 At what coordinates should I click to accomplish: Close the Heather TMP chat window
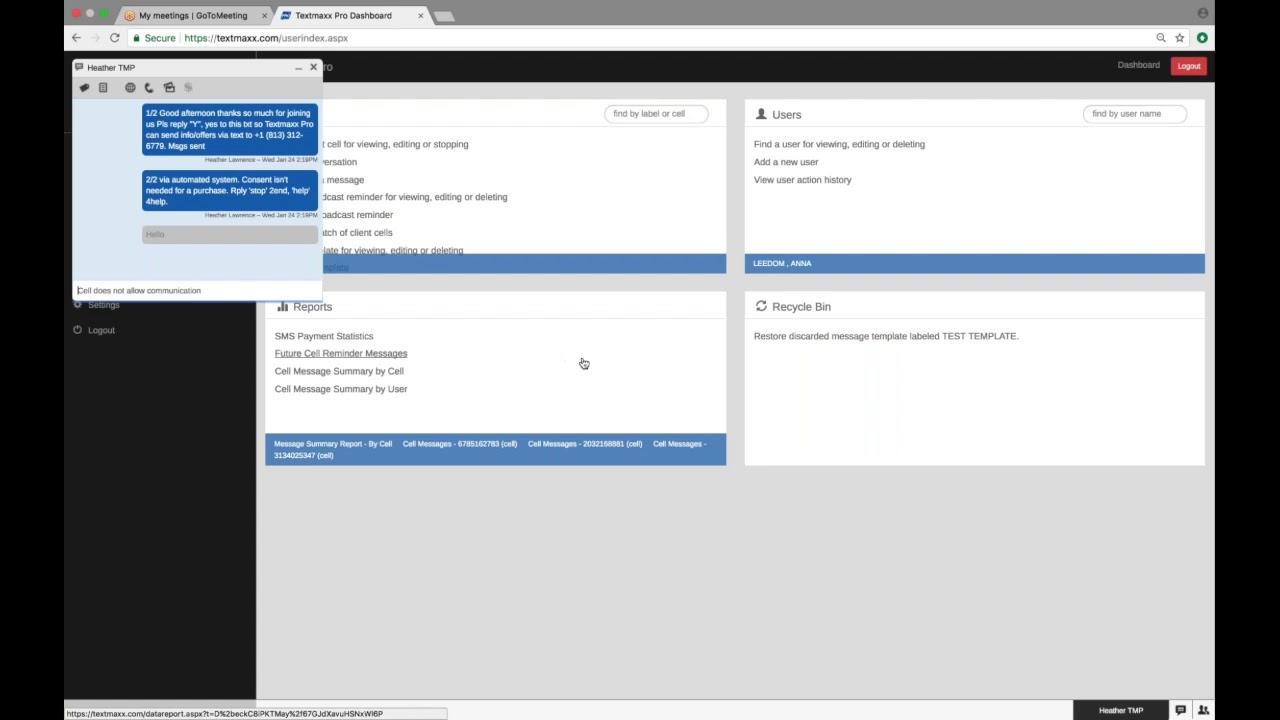pos(313,67)
